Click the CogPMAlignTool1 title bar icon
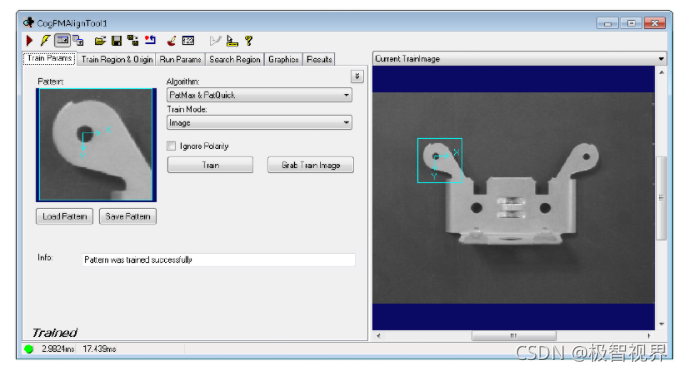This screenshot has width=682, height=372. (x=29, y=22)
